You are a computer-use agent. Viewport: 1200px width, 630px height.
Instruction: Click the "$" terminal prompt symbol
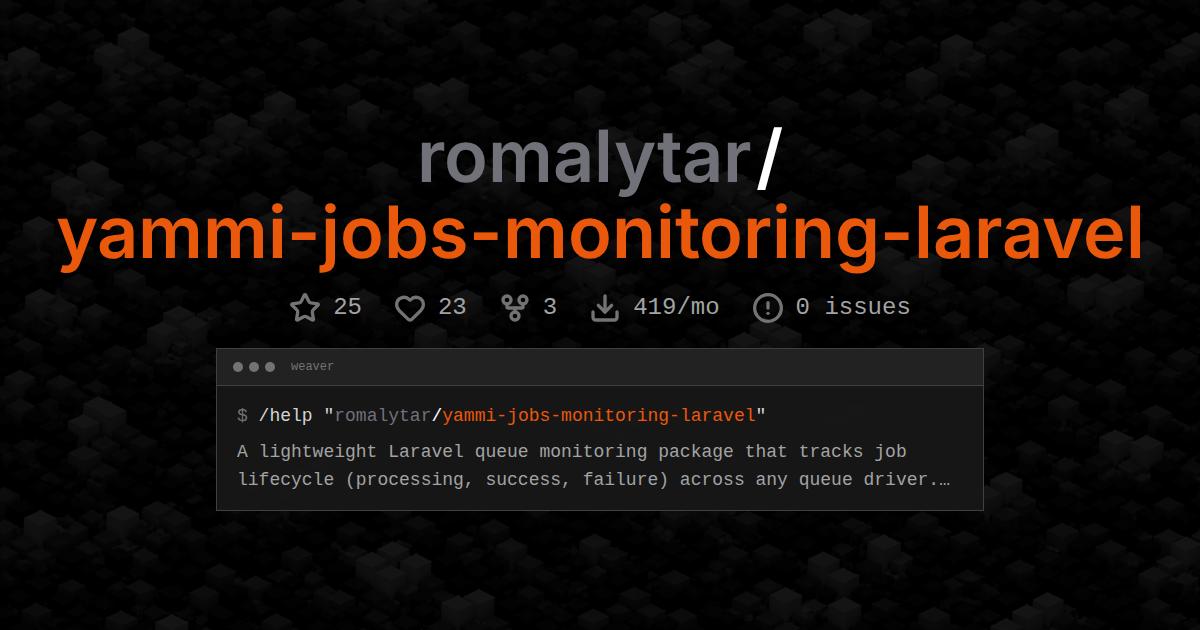click(x=242, y=415)
